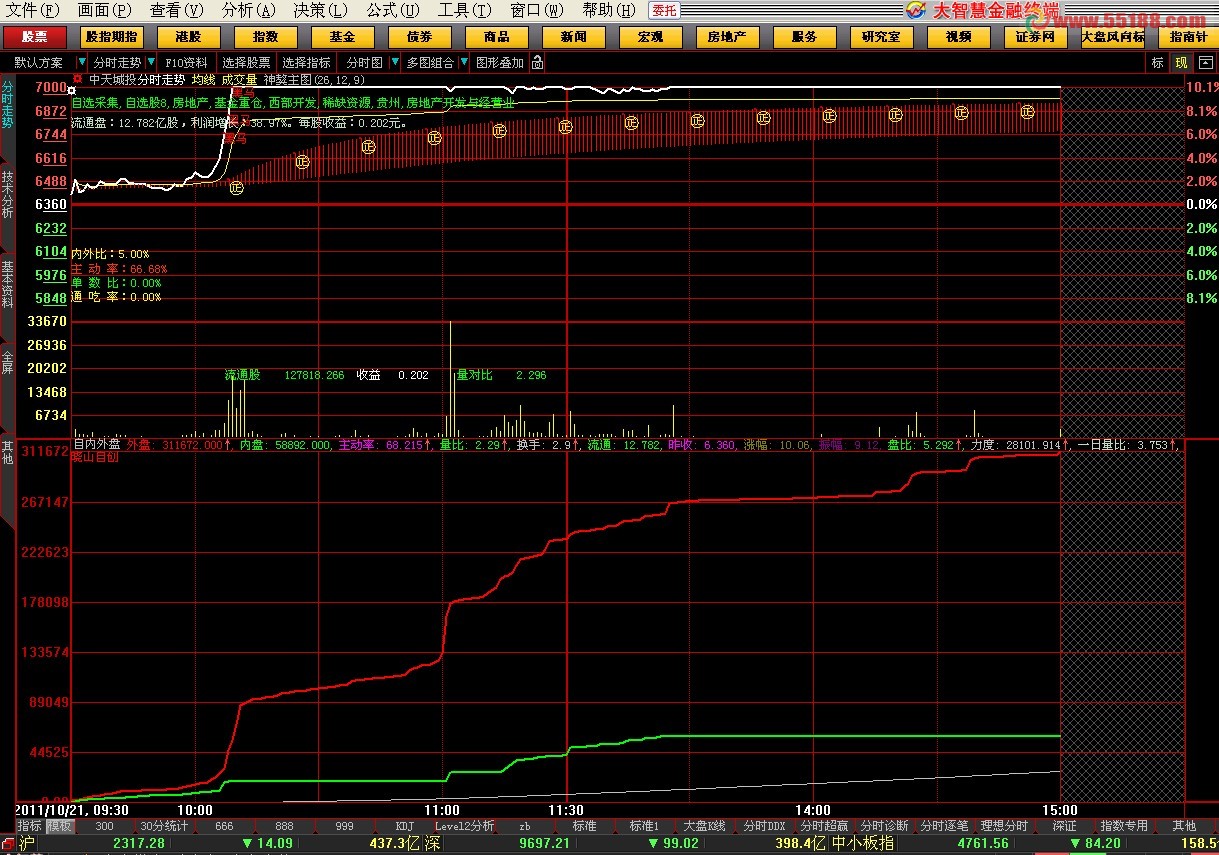Viewport: 1219px width, 855px height.
Task: Expand the 分时走势 dropdown arrow
Action: [x=150, y=62]
